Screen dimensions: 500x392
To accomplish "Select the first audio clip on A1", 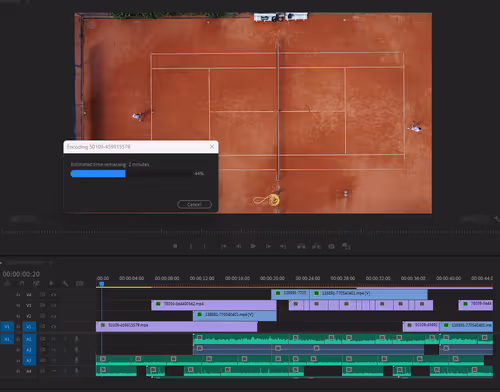I will pos(241,339).
